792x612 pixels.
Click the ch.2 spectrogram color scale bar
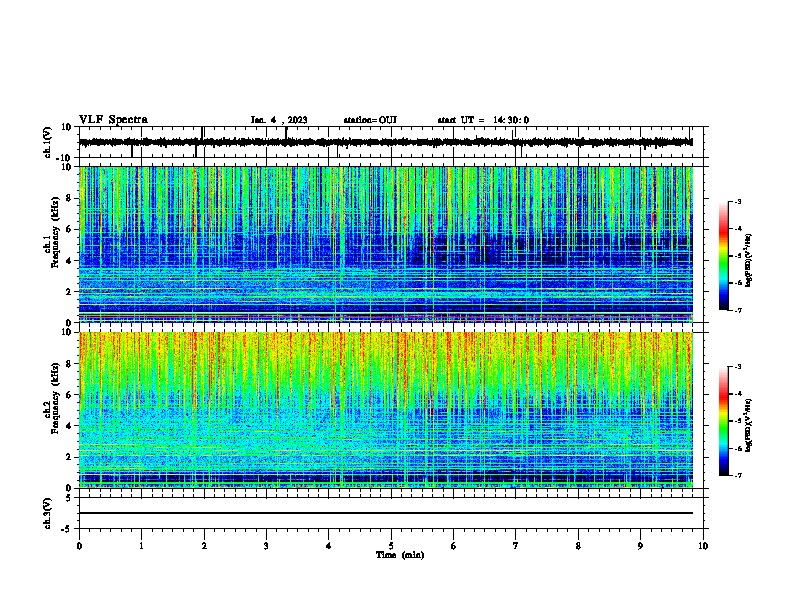click(x=723, y=421)
